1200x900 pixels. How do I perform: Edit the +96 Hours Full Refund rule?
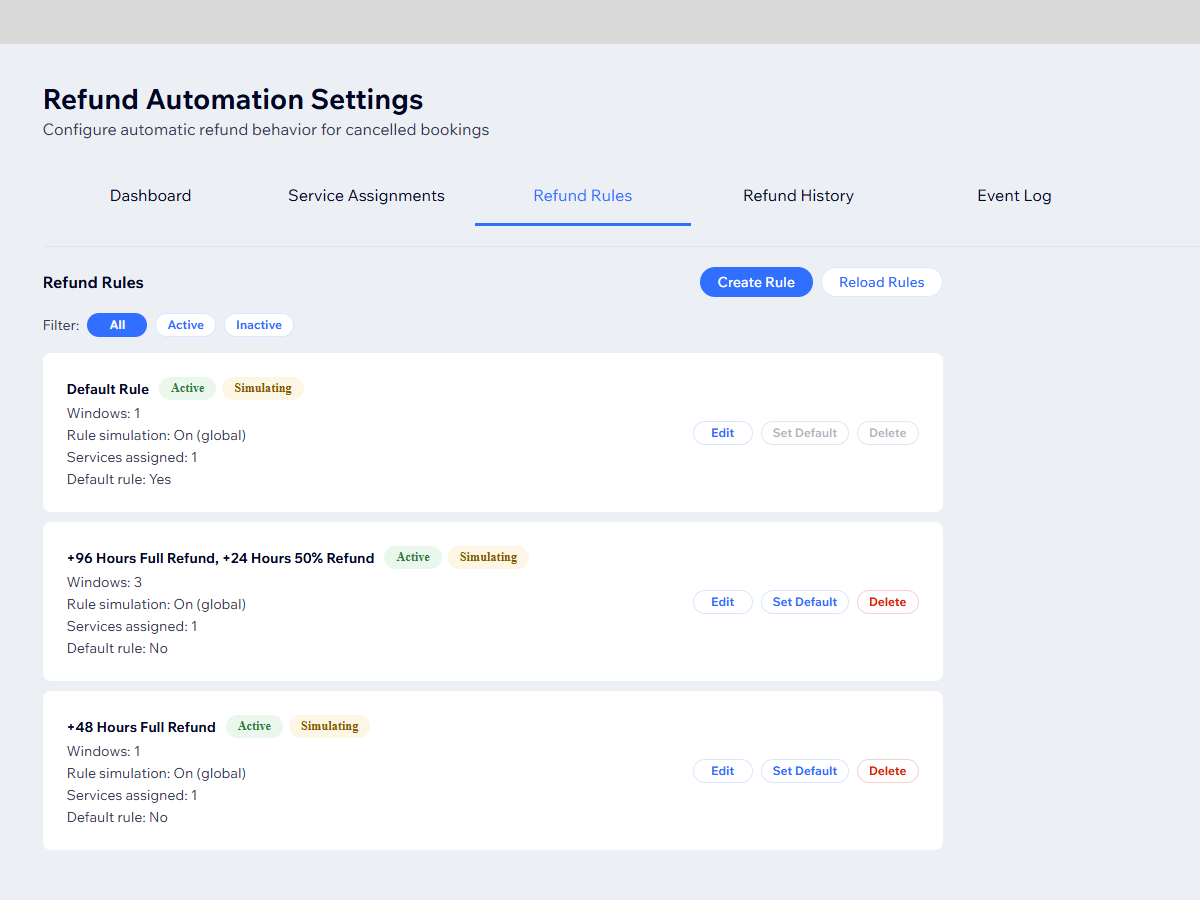(x=723, y=602)
